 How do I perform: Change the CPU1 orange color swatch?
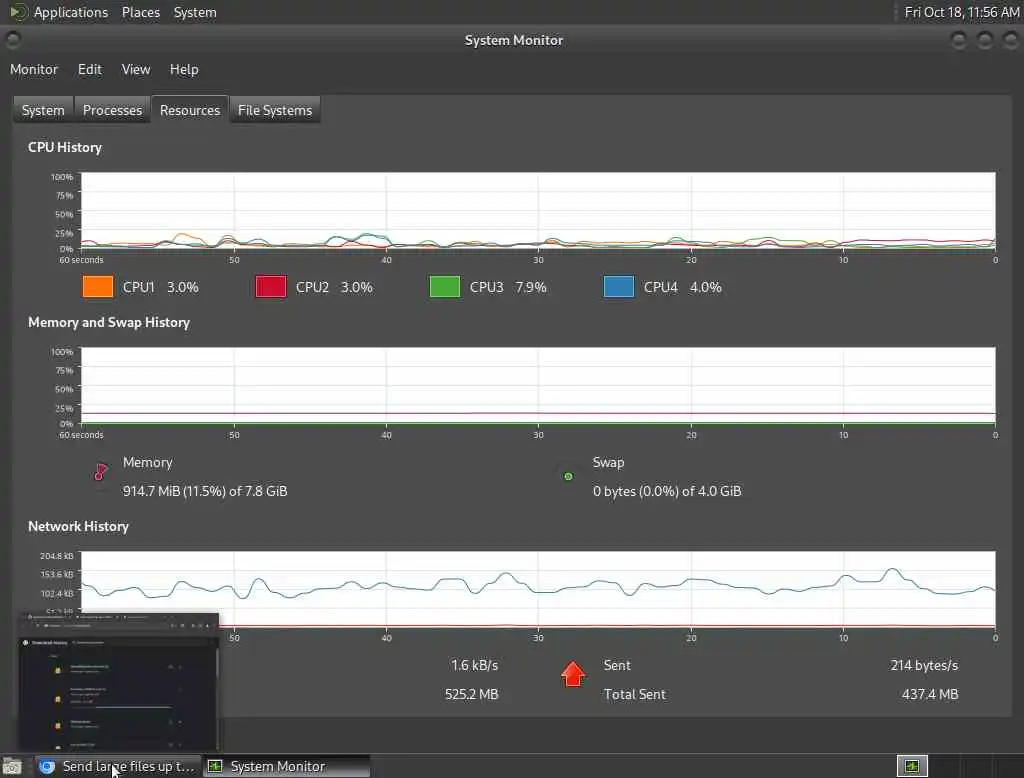tap(98, 287)
